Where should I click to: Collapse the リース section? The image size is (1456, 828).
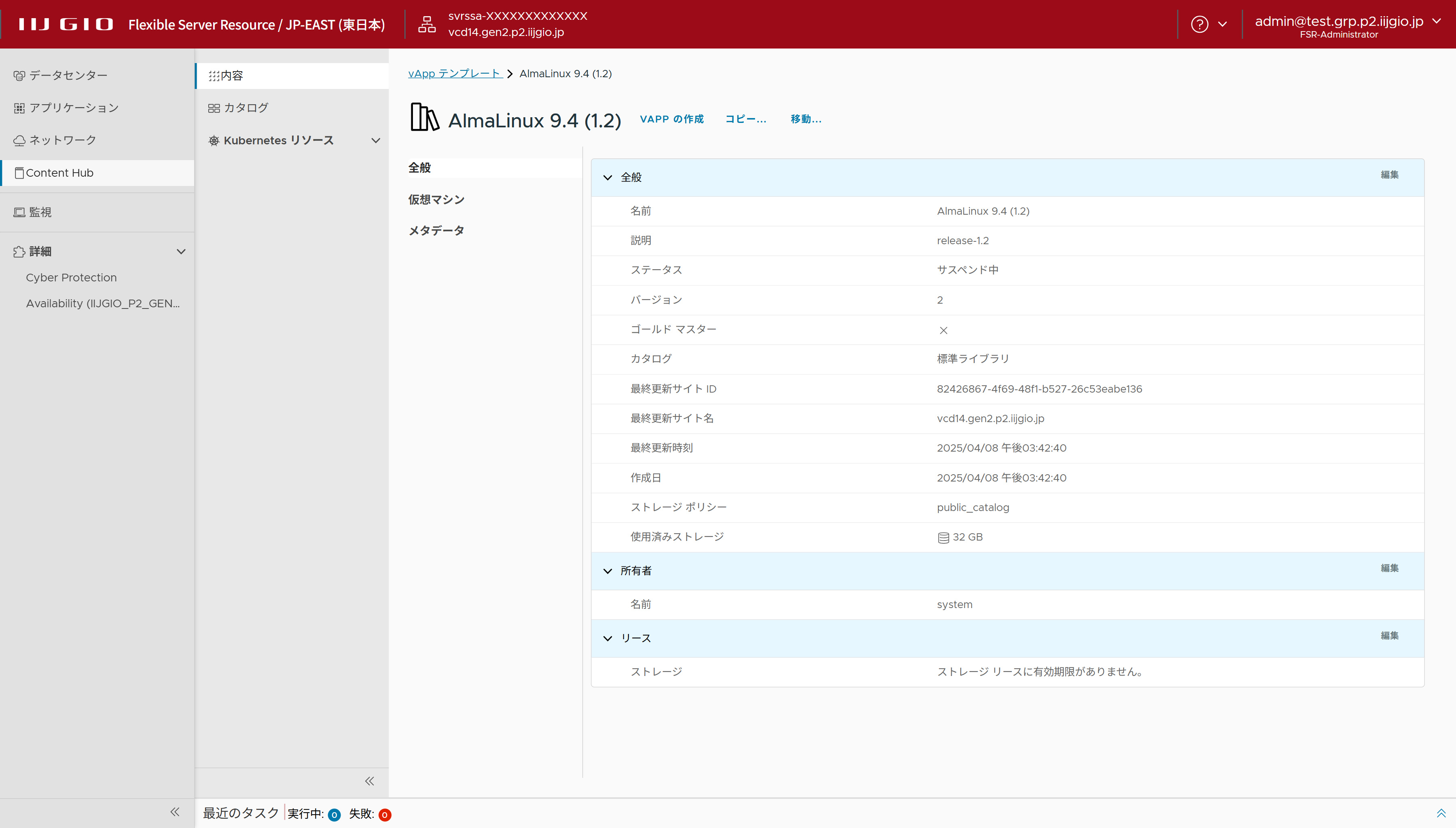607,638
